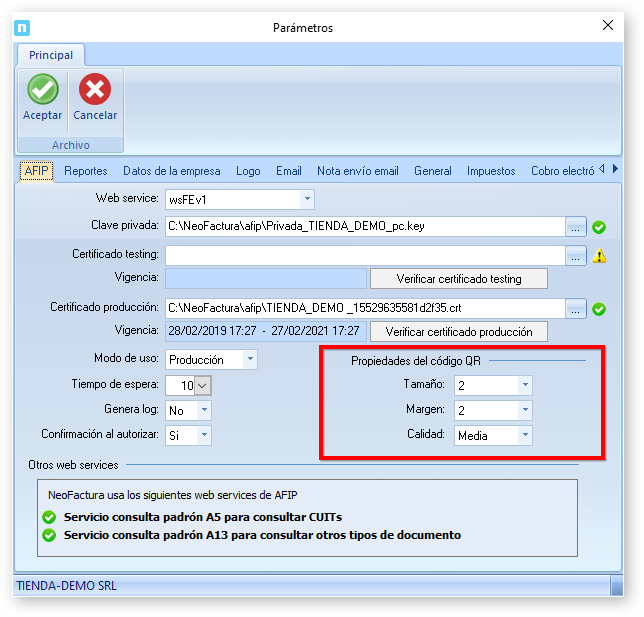
Task: Click the red Cancelar cross icon
Action: 95,90
